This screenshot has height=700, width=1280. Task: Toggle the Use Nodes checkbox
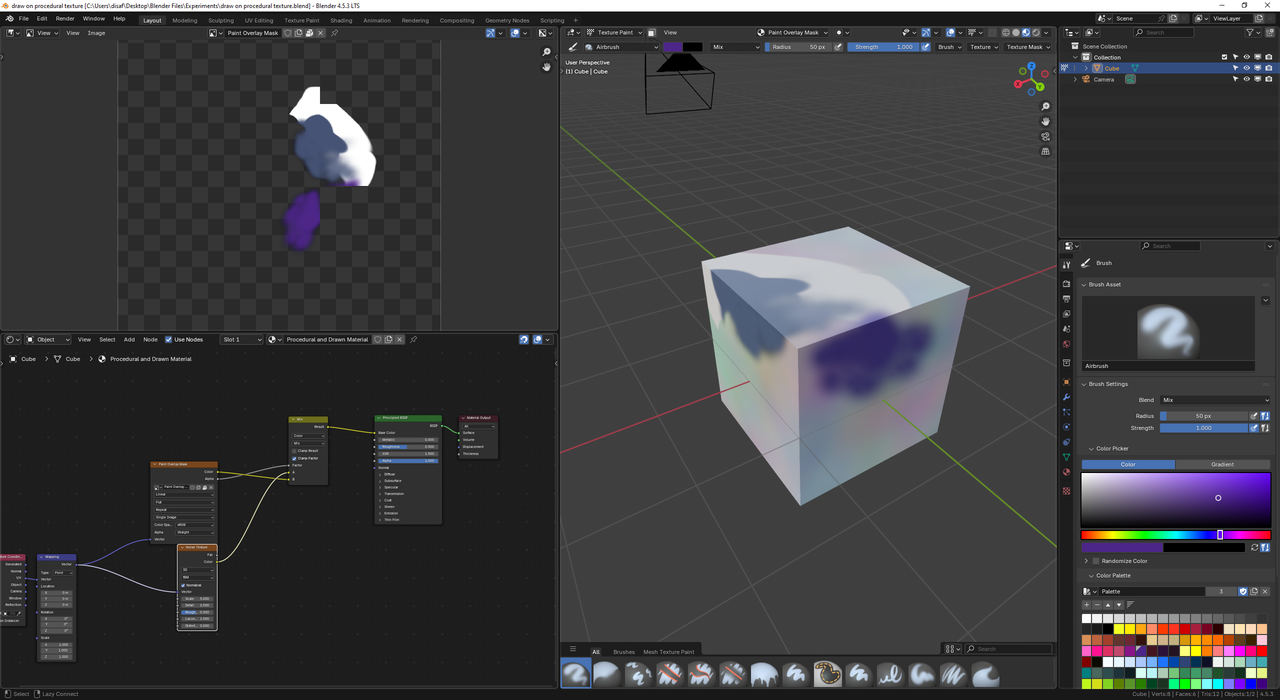pos(169,339)
